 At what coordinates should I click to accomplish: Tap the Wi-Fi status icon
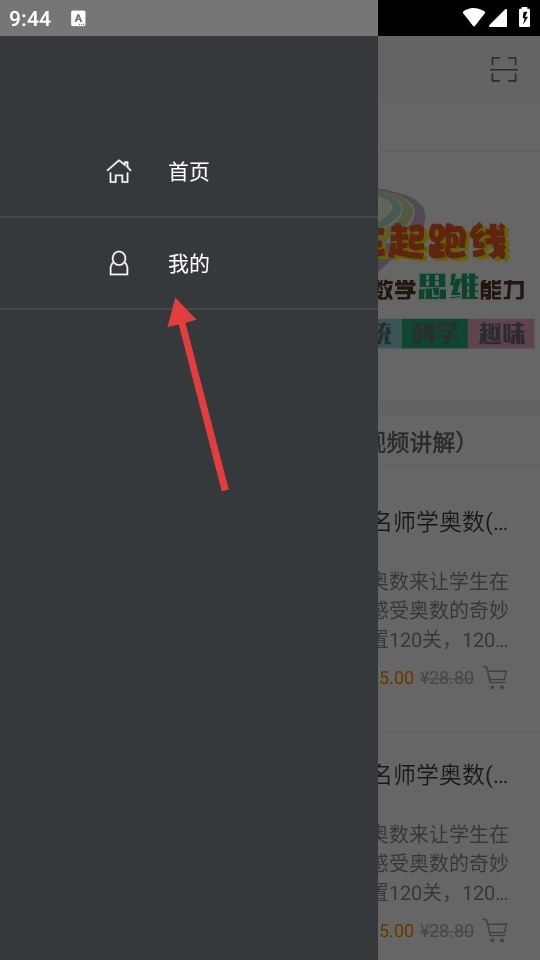click(473, 18)
